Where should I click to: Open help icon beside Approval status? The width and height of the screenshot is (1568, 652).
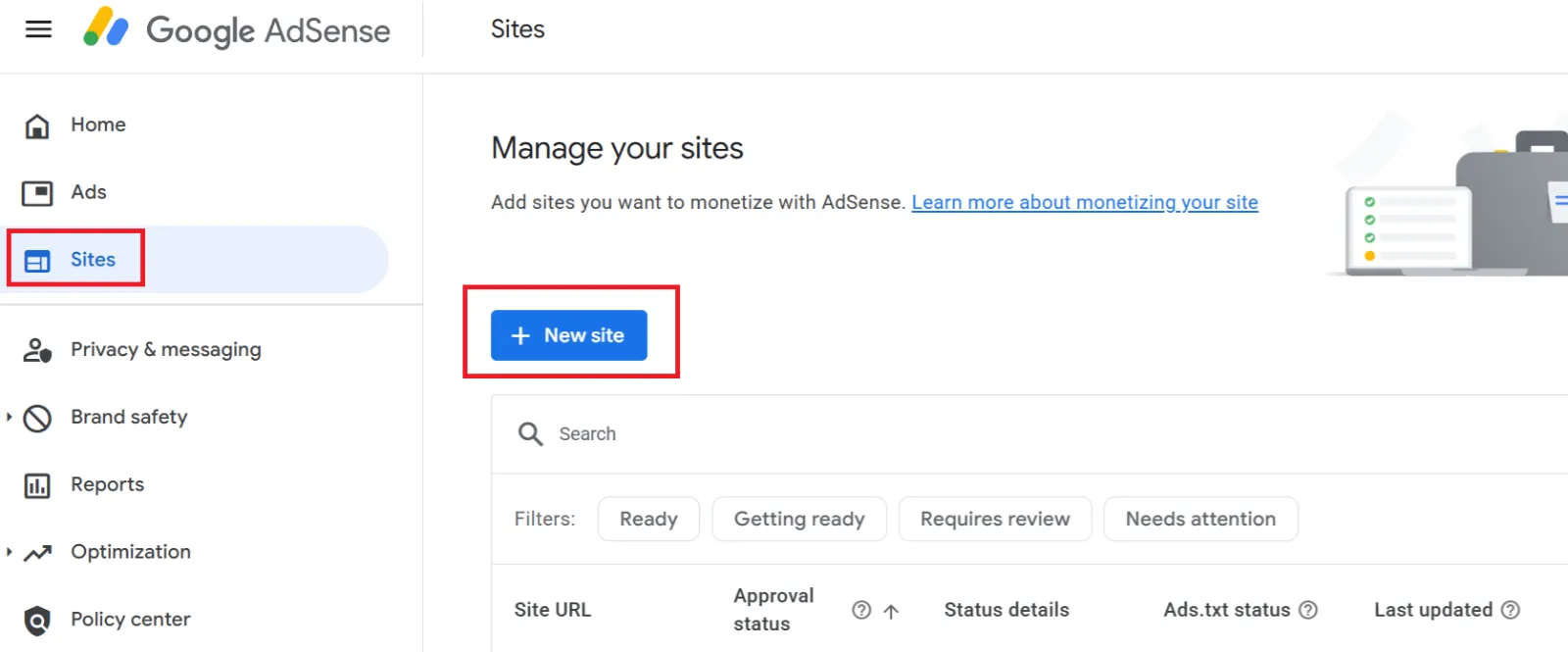point(861,610)
